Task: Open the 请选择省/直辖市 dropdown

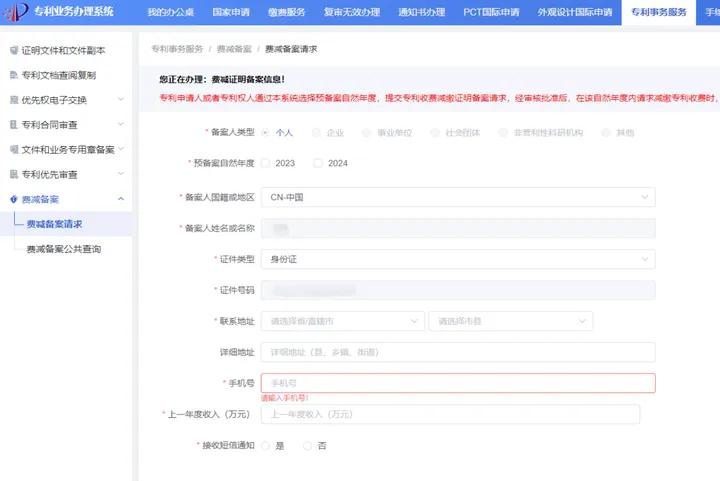Action: [x=343, y=321]
